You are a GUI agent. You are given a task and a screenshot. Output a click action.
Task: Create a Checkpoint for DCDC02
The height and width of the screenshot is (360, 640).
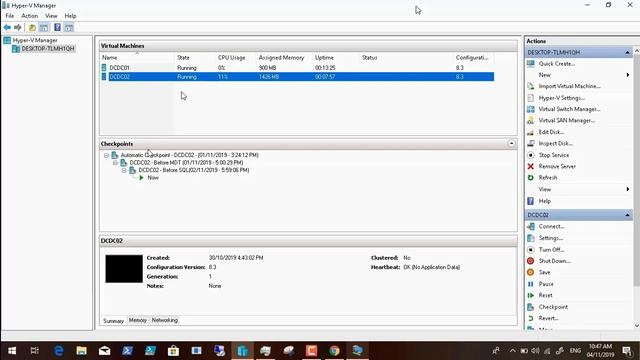pyautogui.click(x=553, y=307)
